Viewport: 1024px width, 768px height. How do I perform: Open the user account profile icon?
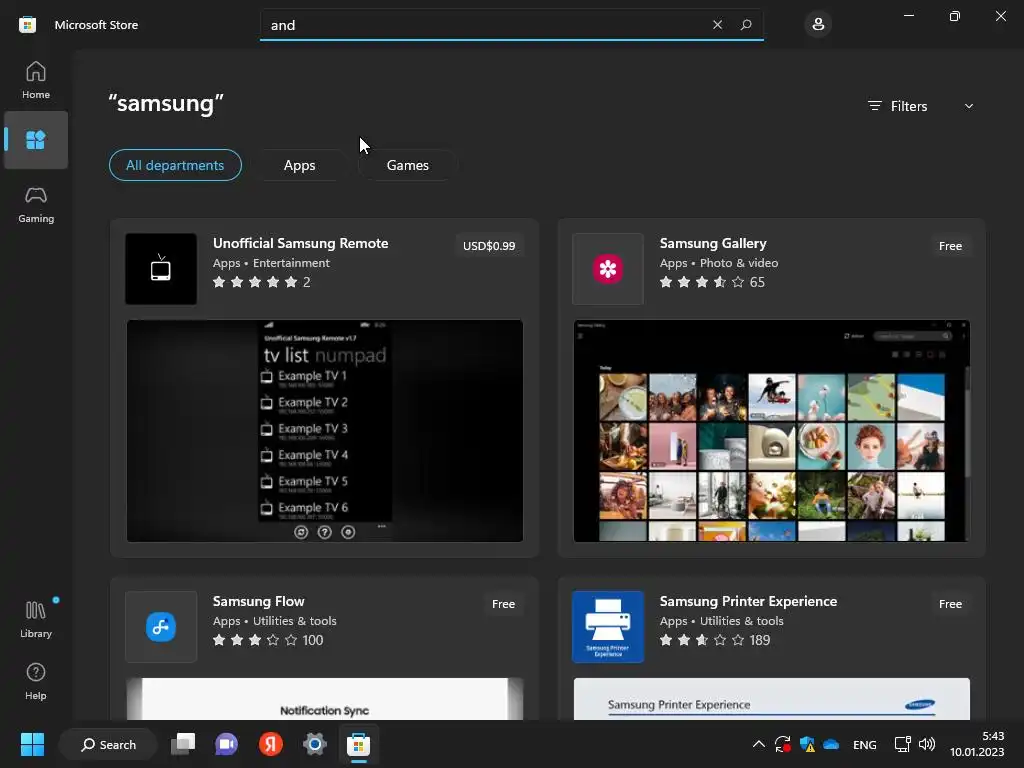click(818, 25)
